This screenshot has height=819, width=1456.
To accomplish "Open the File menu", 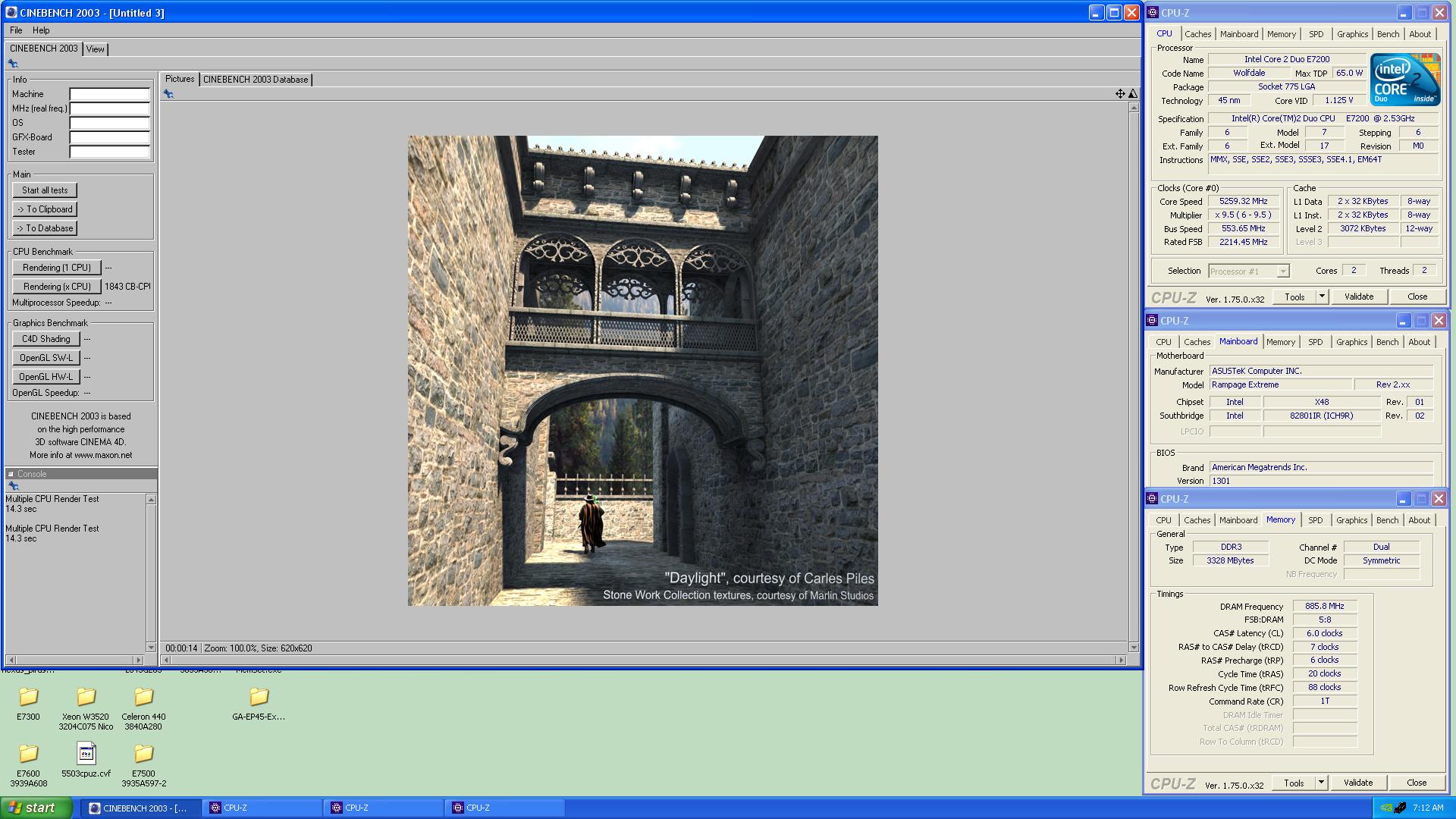I will (16, 30).
